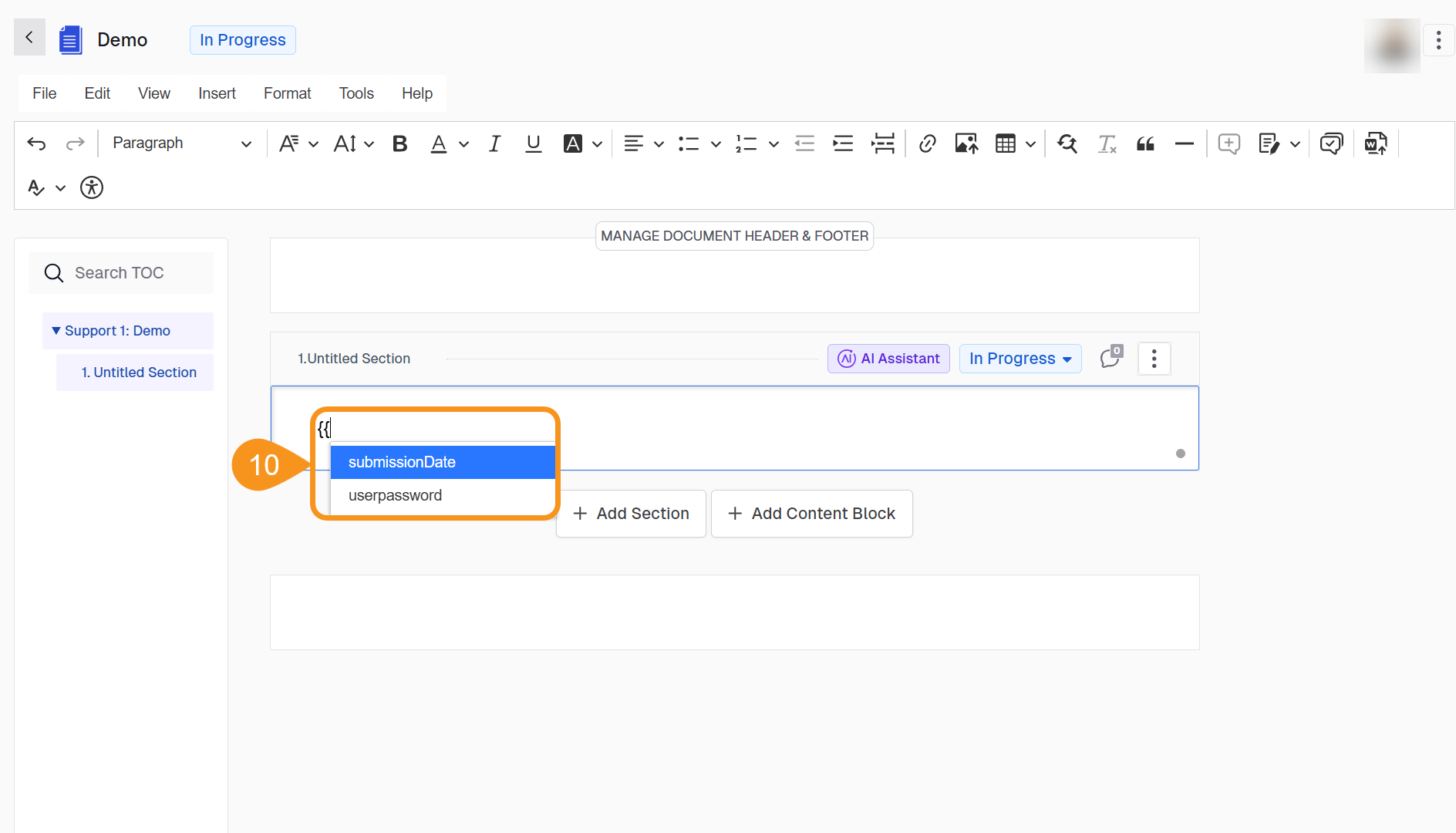Toggle underline formatting

click(533, 143)
